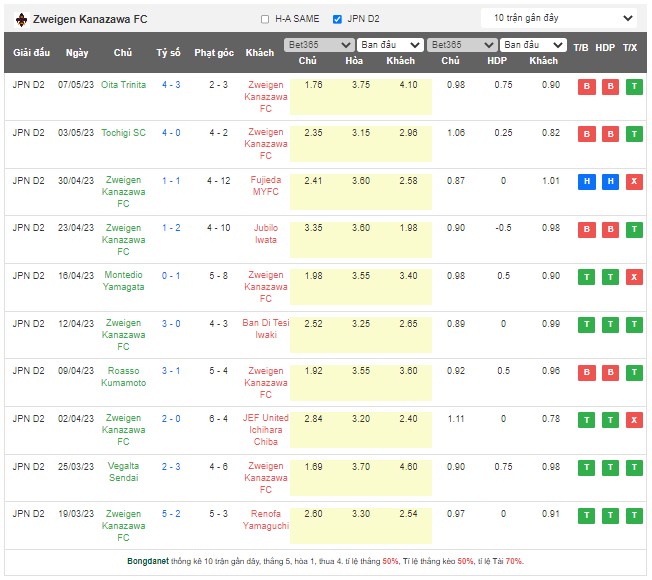Click first green T badge in Renofa Yamaguchi row
Viewport: 652px width, 580px height.
click(586, 515)
